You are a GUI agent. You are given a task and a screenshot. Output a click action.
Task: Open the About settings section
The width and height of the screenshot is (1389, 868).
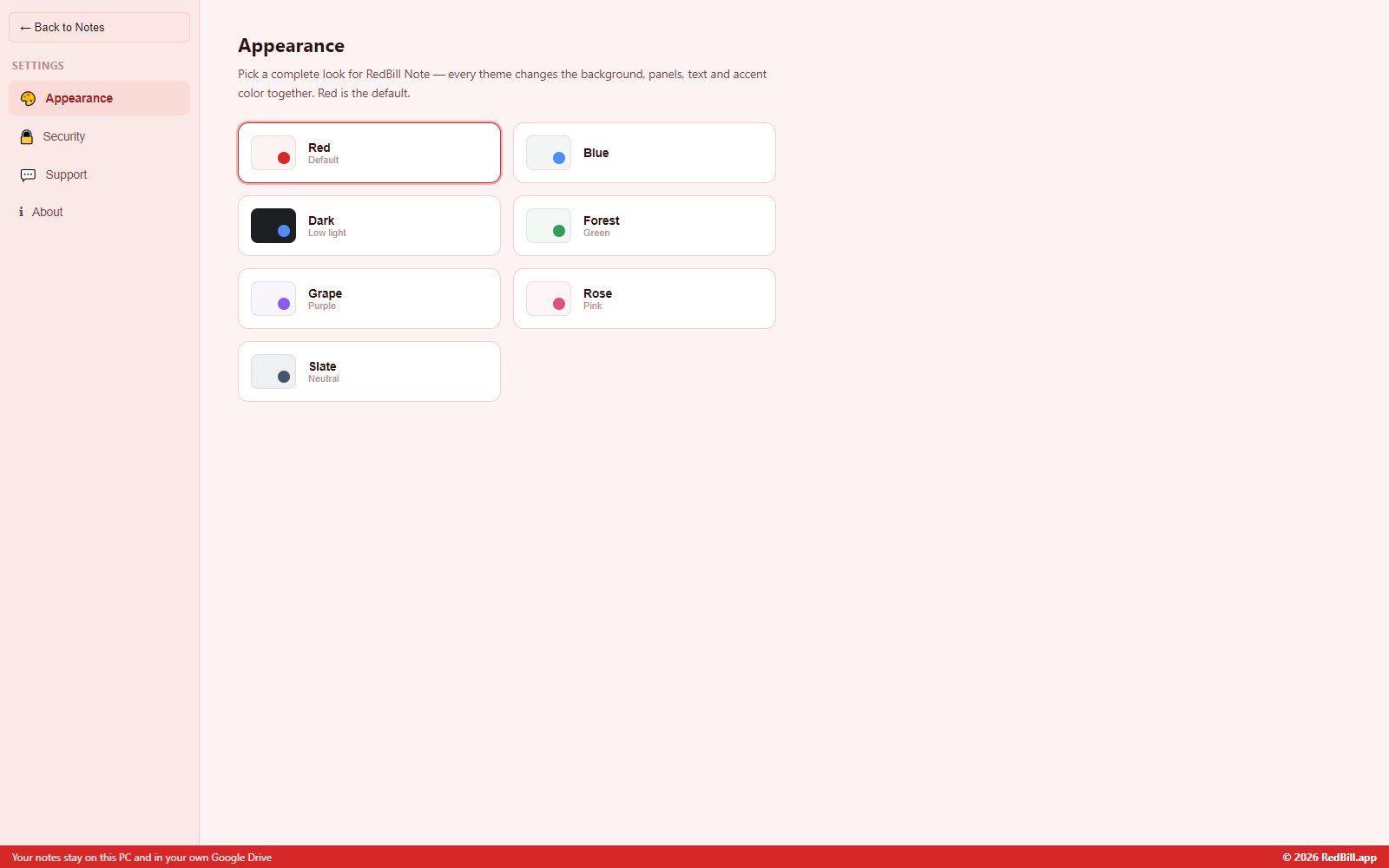99,212
